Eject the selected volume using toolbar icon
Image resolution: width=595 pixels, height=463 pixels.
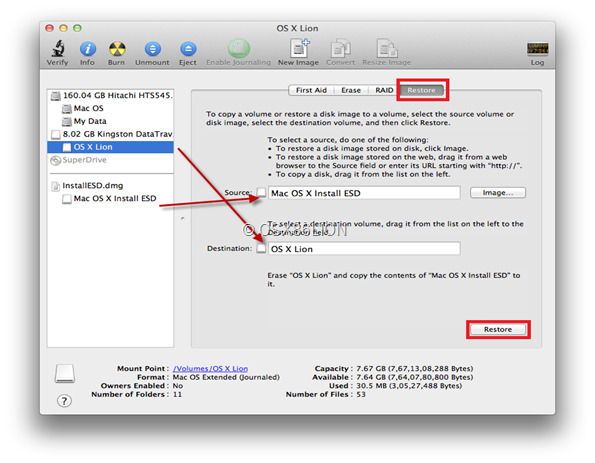pyautogui.click(x=188, y=49)
